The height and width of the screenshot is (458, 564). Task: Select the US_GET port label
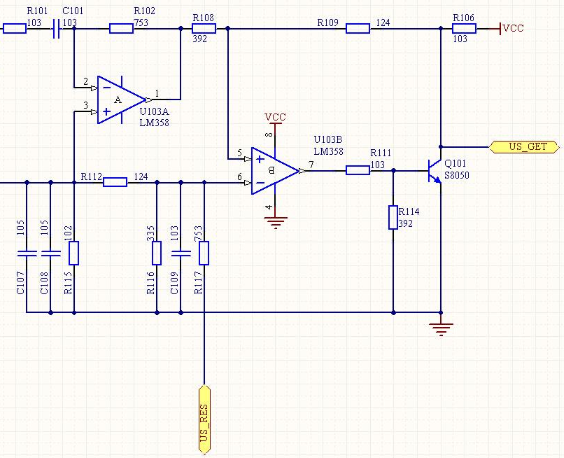524,147
